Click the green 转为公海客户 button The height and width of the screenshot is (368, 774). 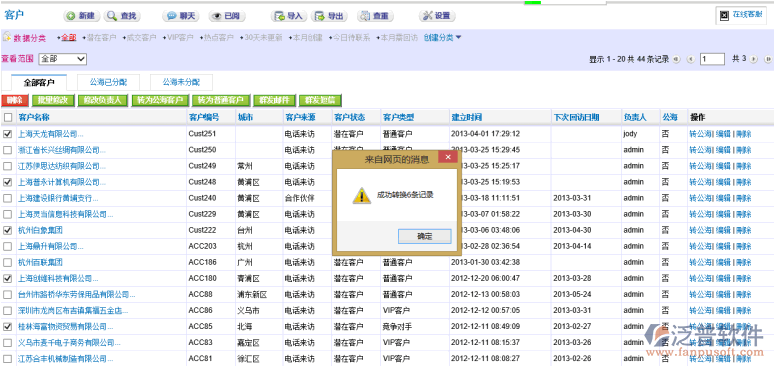[x=160, y=101]
